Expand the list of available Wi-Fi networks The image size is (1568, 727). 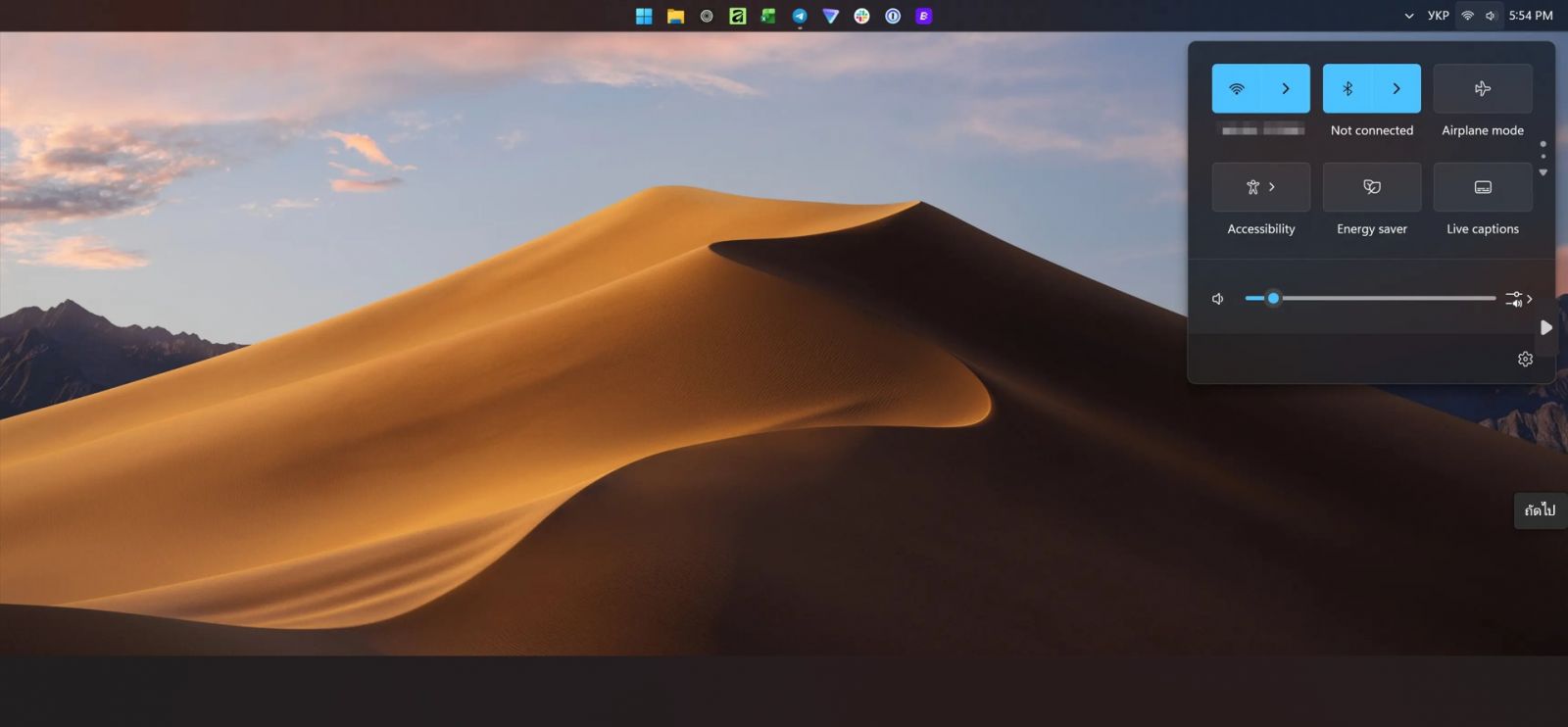(x=1286, y=88)
